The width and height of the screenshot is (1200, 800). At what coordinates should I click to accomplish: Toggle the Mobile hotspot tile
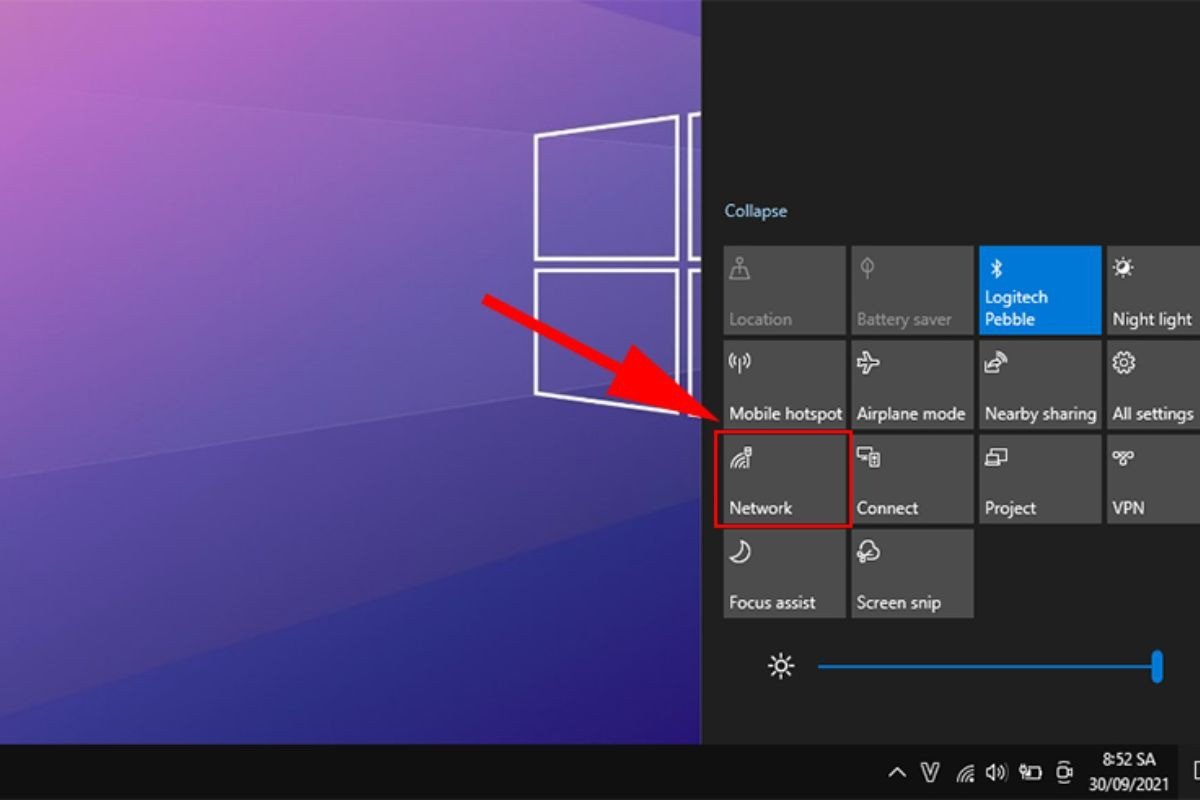[784, 385]
